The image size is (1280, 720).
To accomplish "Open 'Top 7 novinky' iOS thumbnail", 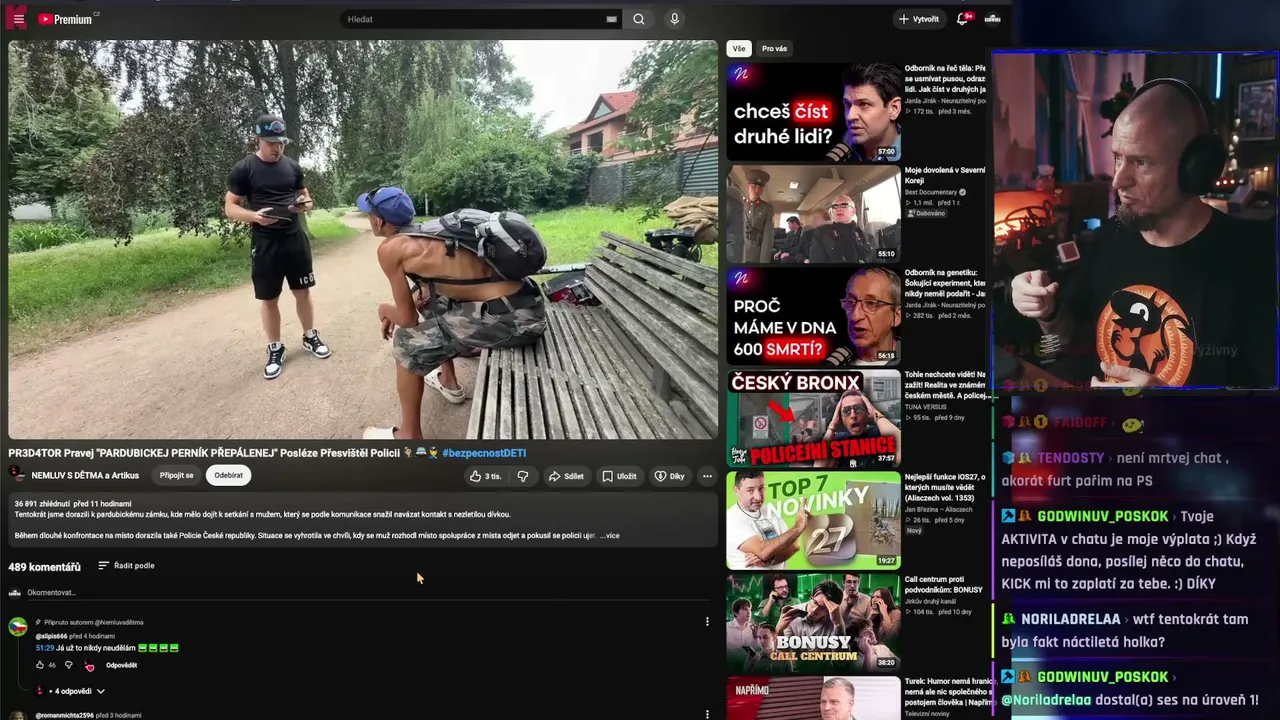I will pos(814,520).
